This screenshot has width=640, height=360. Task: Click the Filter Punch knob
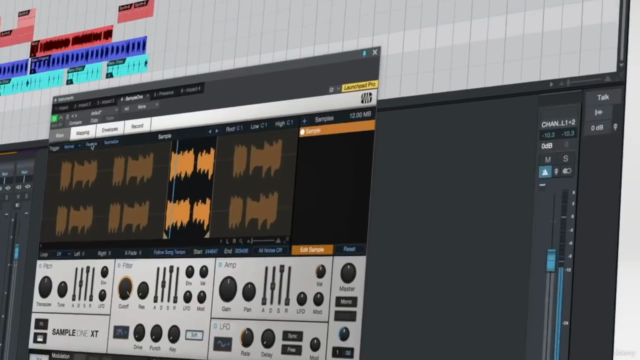coord(156,333)
